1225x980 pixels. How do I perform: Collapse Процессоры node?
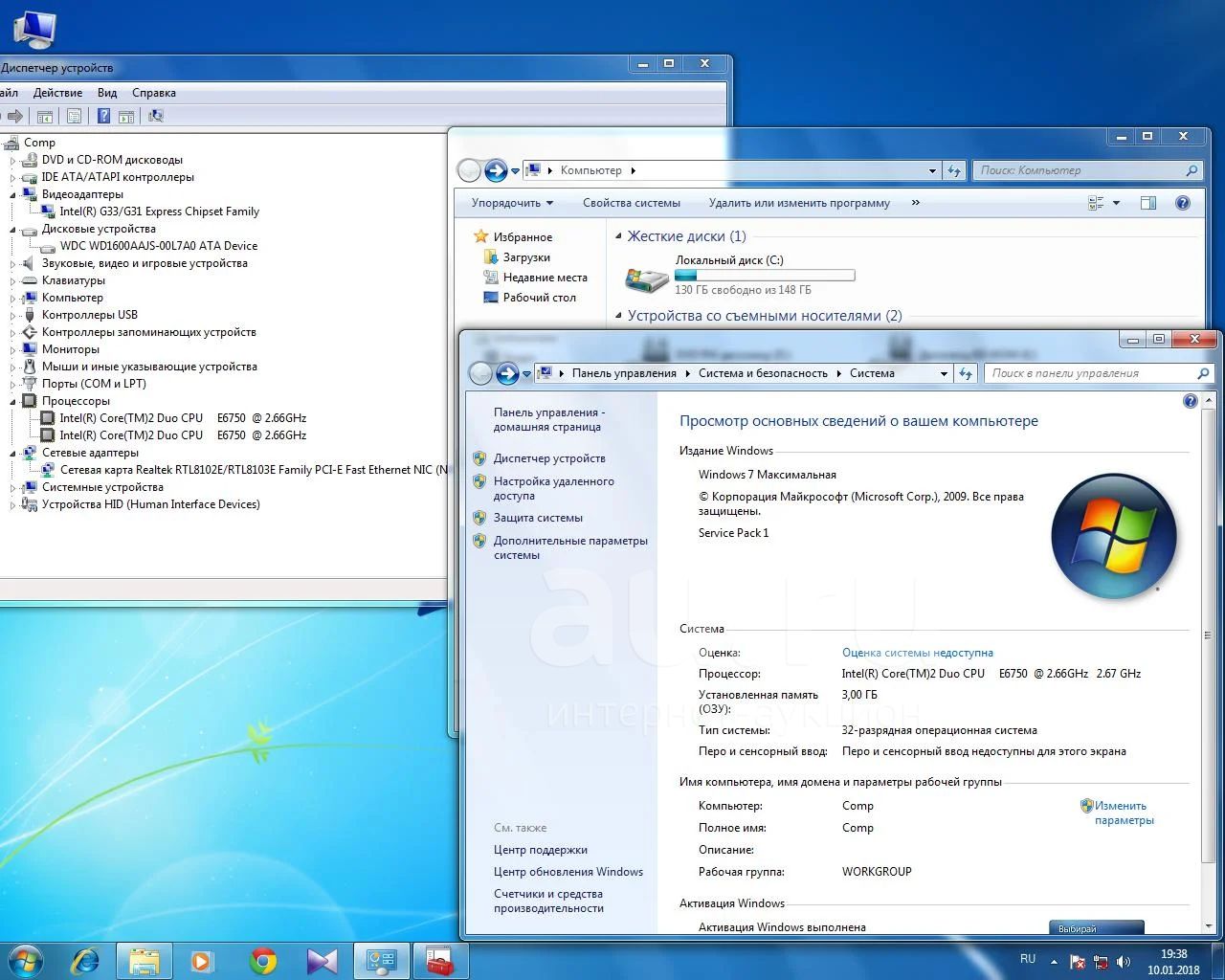12,401
